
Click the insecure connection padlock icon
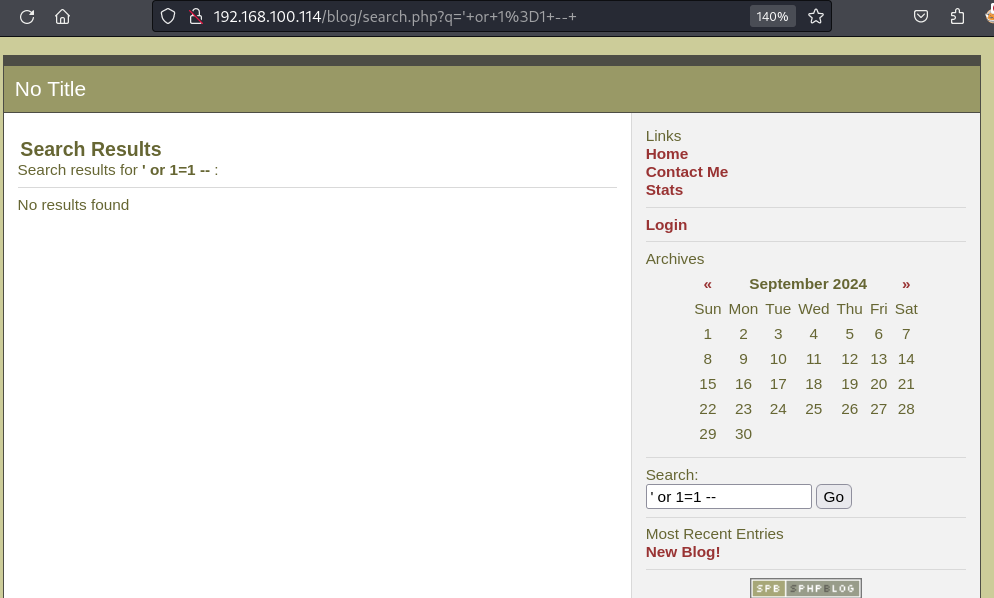196,16
